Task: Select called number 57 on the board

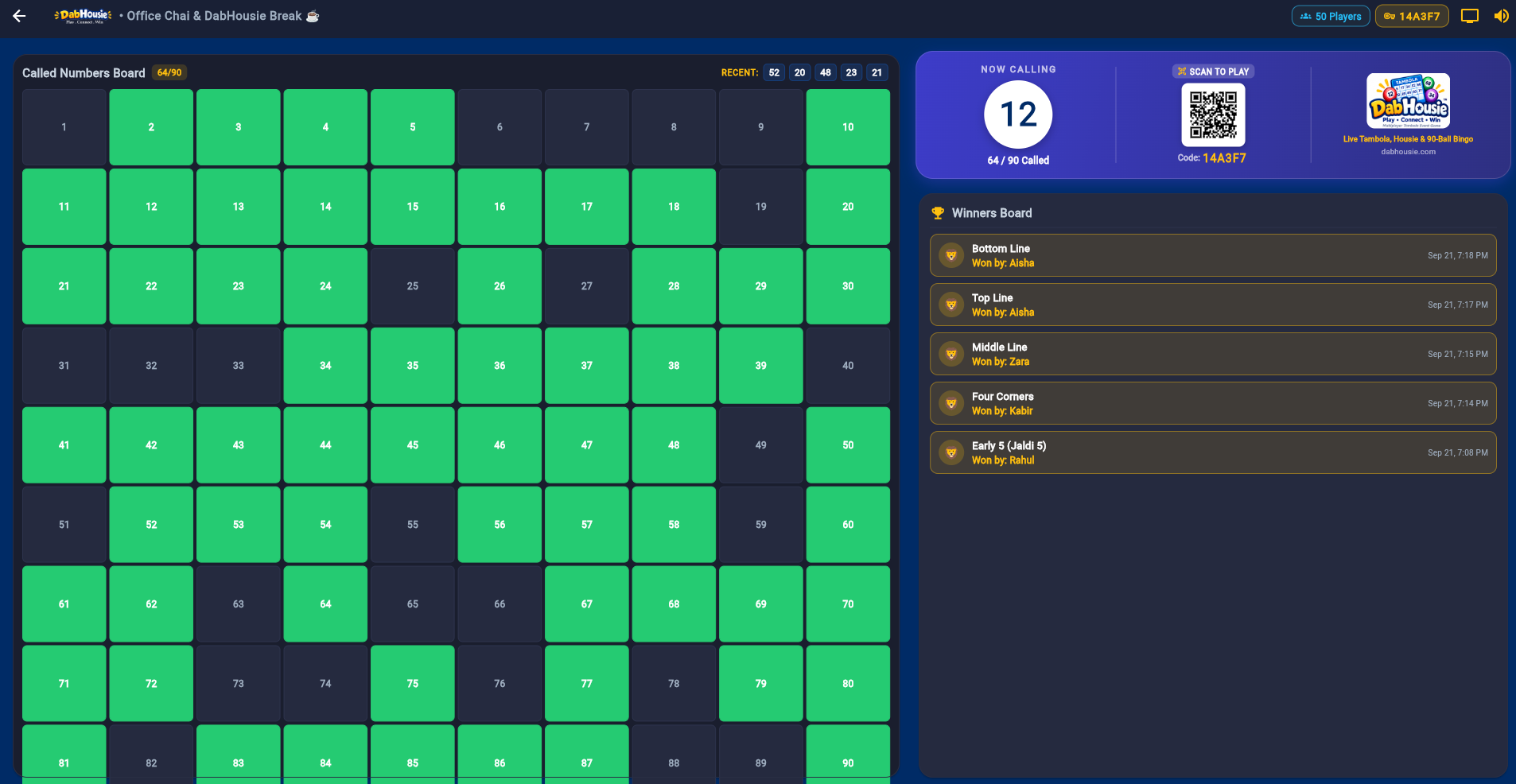Action: [x=587, y=525]
